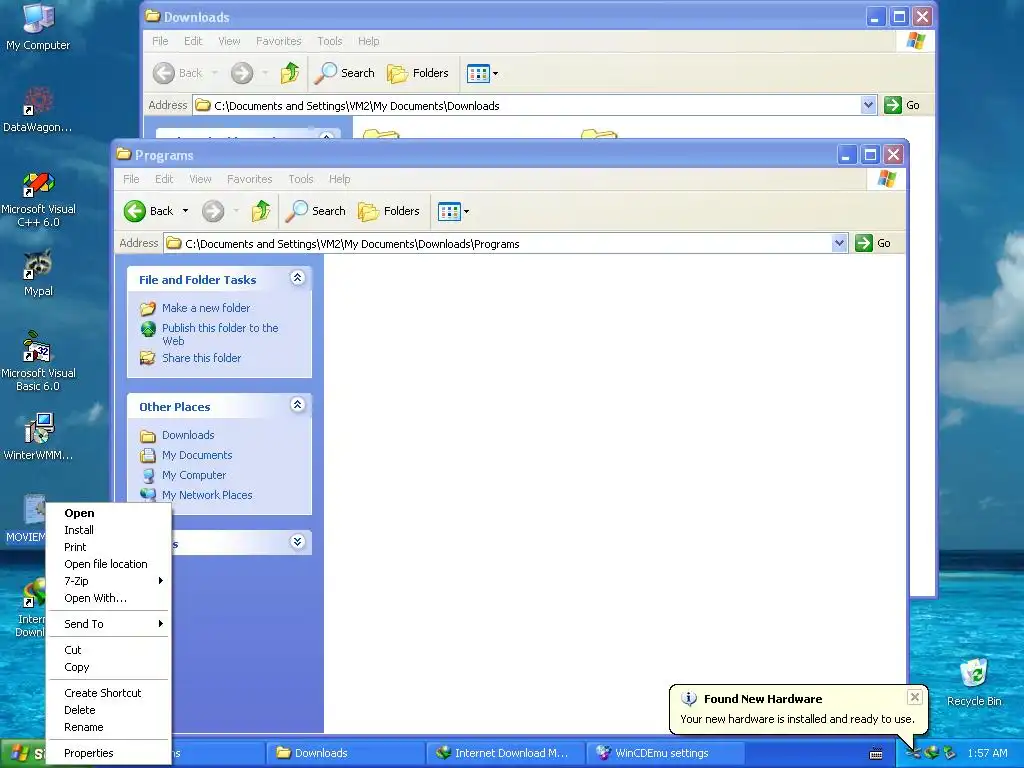1024x768 pixels.
Task: Click the Forward arrow in Programs window
Action: pyautogui.click(x=213, y=211)
